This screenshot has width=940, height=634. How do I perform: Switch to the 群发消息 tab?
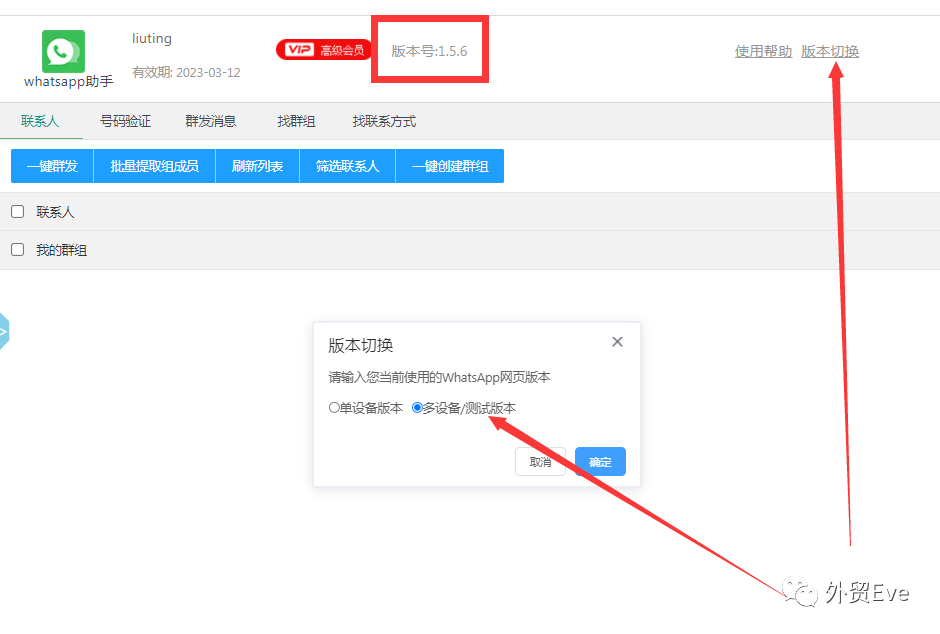(210, 121)
